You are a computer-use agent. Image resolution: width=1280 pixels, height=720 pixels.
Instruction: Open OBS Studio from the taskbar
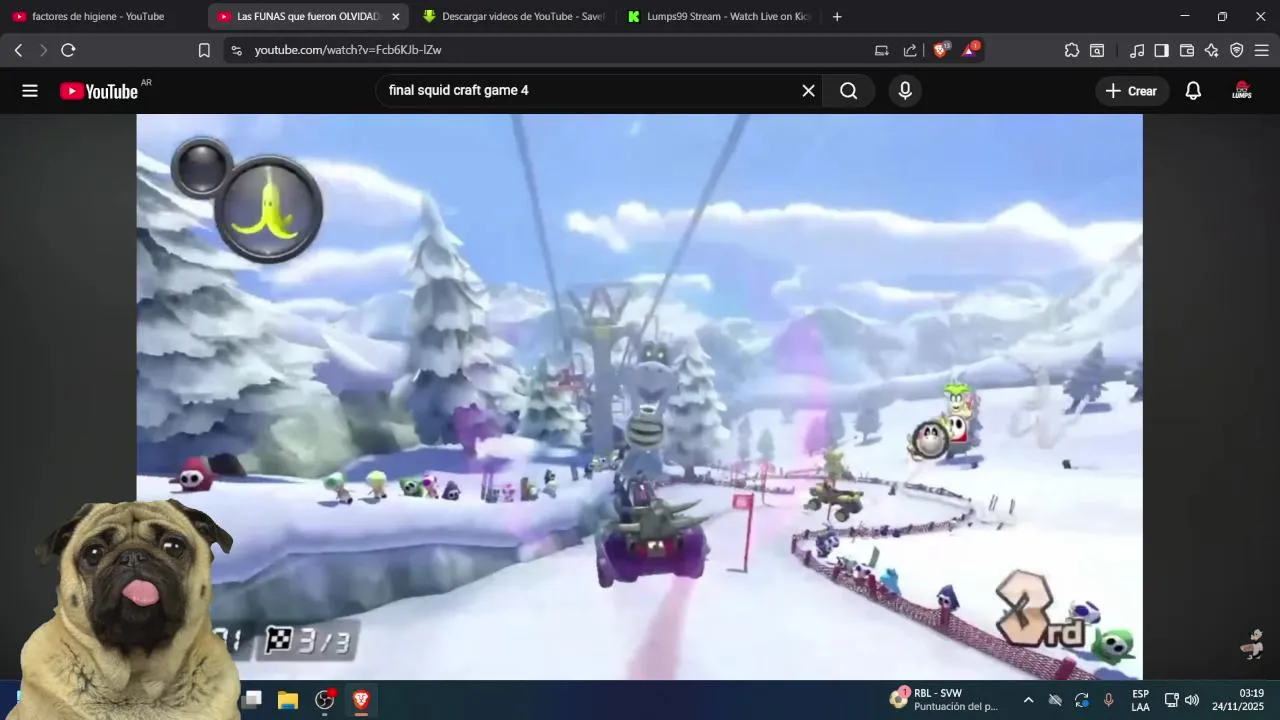(x=325, y=700)
